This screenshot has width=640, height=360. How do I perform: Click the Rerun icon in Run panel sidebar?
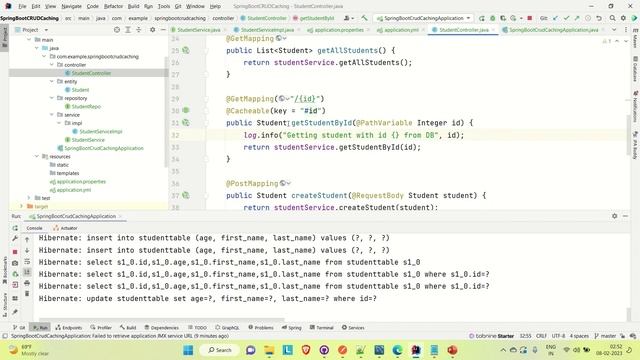tap(15, 228)
